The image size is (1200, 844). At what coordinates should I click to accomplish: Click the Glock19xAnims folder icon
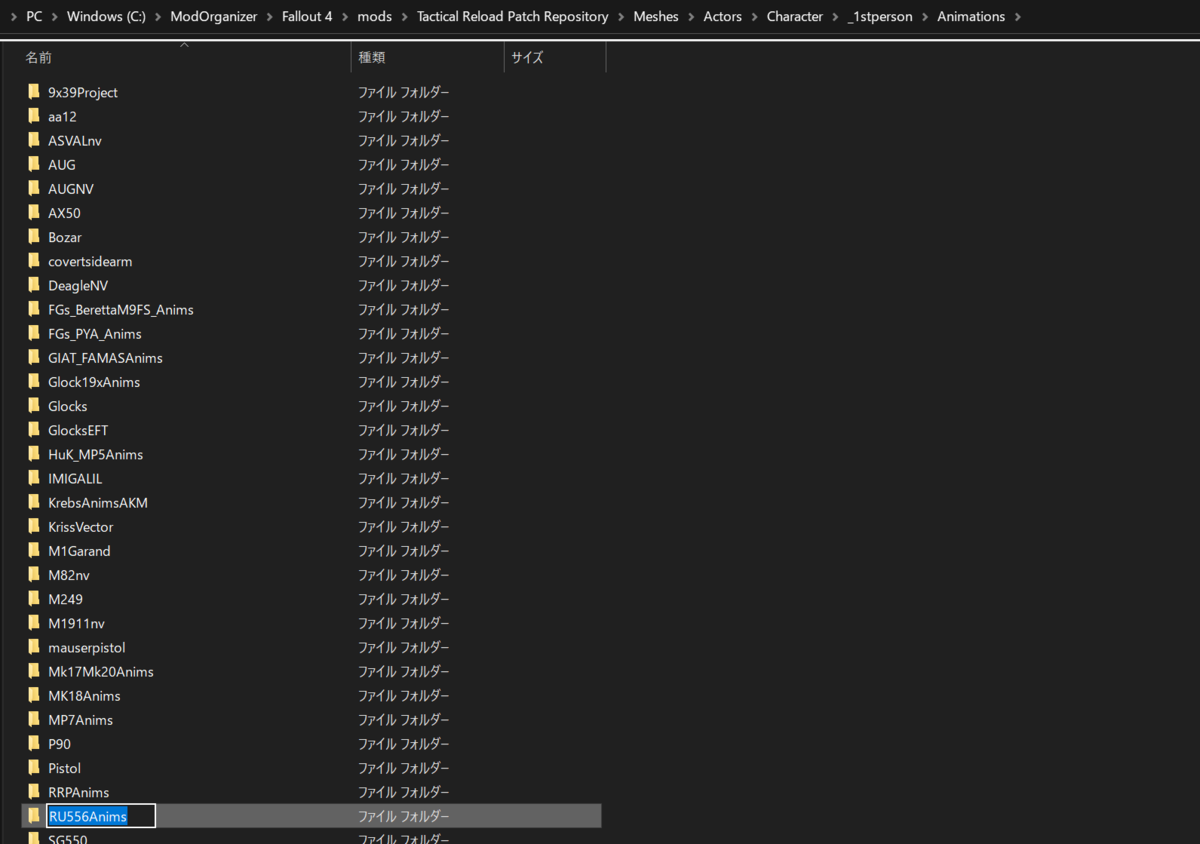[x=34, y=382]
